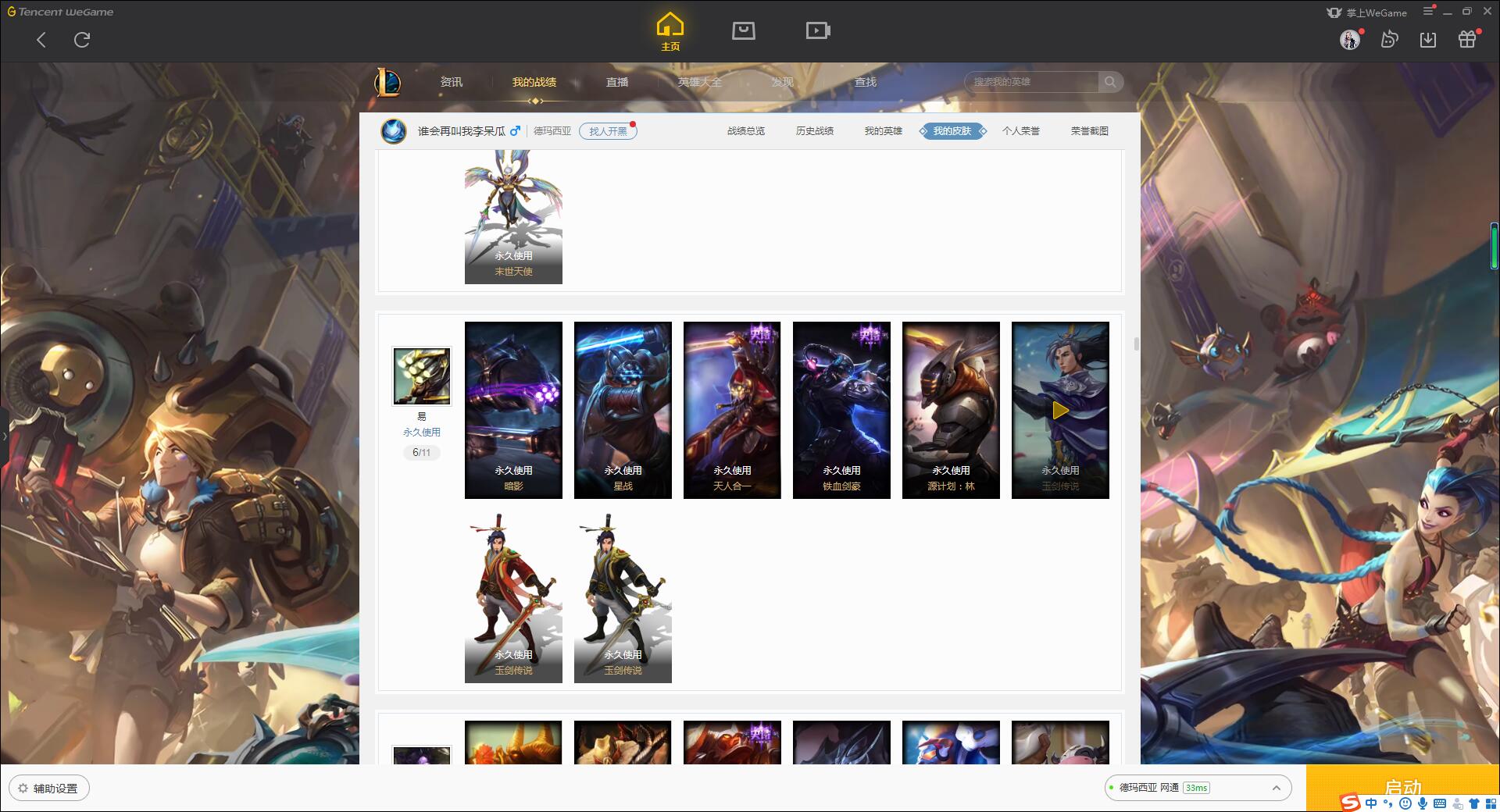Switch to 战绩总览 sub-tab
The height and width of the screenshot is (812, 1500).
(x=746, y=131)
